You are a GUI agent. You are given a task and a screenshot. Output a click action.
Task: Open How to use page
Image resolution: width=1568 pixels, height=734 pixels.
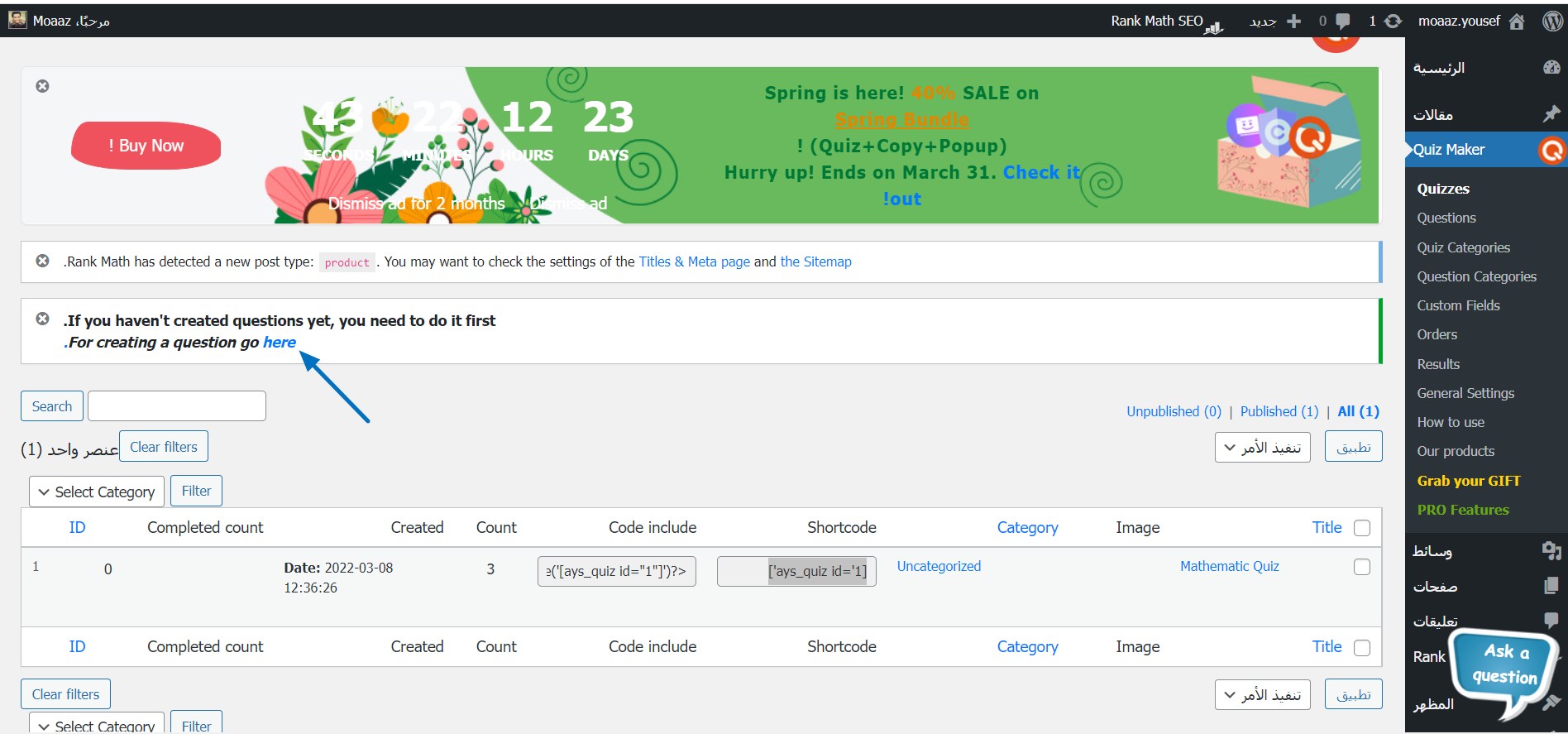click(1451, 422)
